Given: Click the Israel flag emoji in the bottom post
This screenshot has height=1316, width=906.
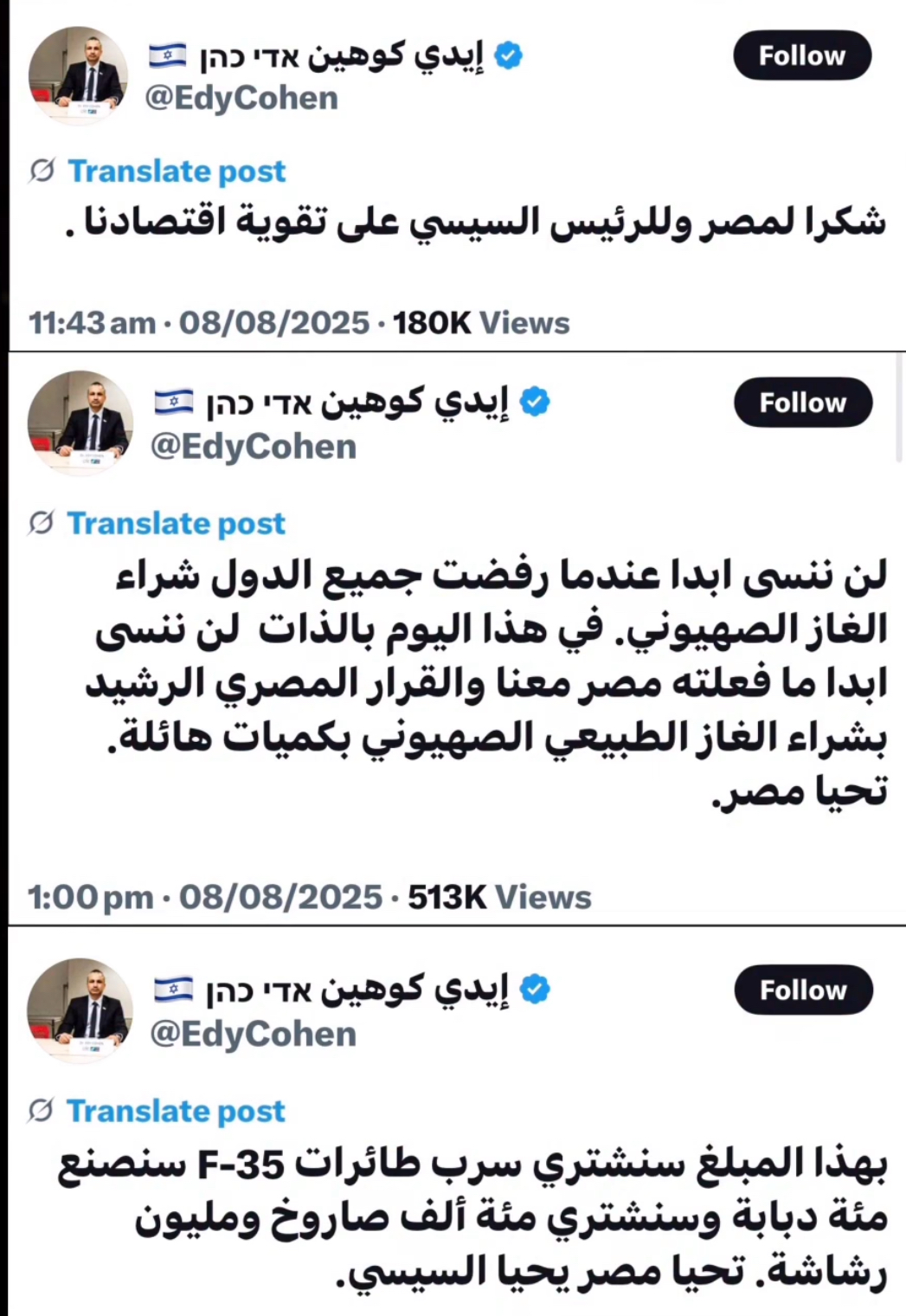Looking at the screenshot, I should coord(174,989).
